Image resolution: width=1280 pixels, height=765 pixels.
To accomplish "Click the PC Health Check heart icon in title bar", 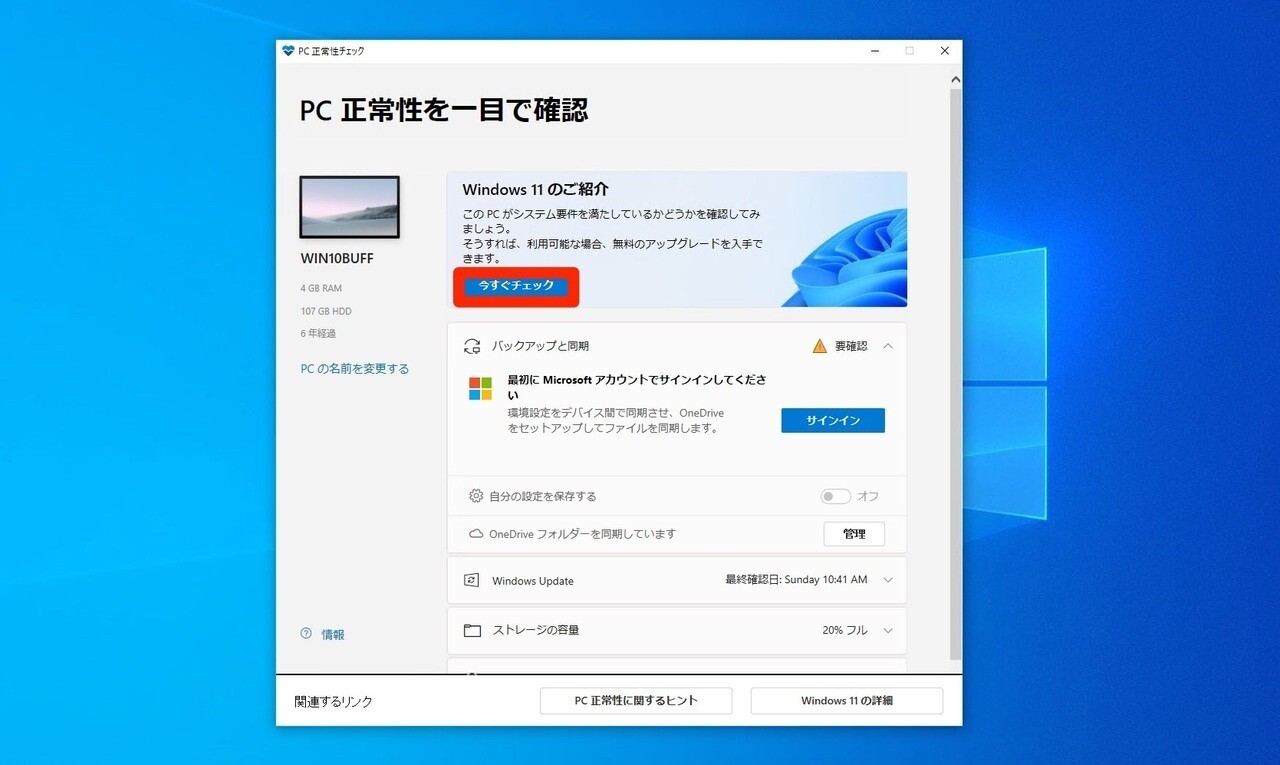I will click(288, 51).
